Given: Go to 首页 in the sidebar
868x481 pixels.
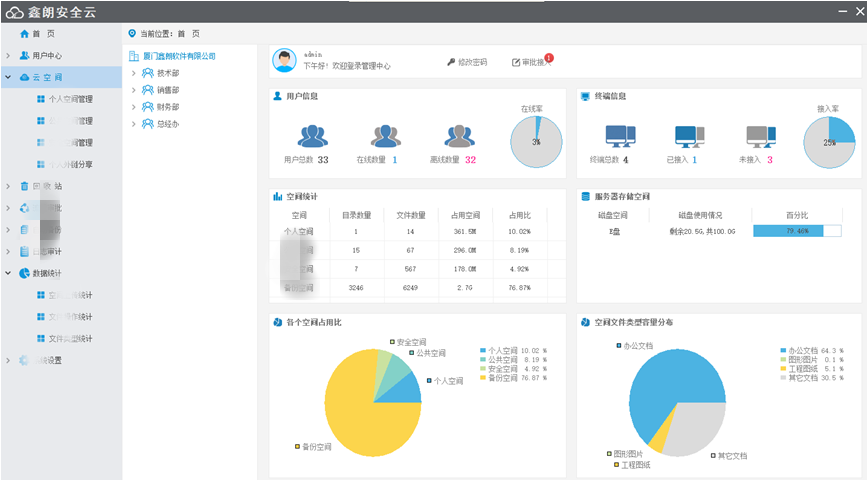Looking at the screenshot, I should 42,33.
